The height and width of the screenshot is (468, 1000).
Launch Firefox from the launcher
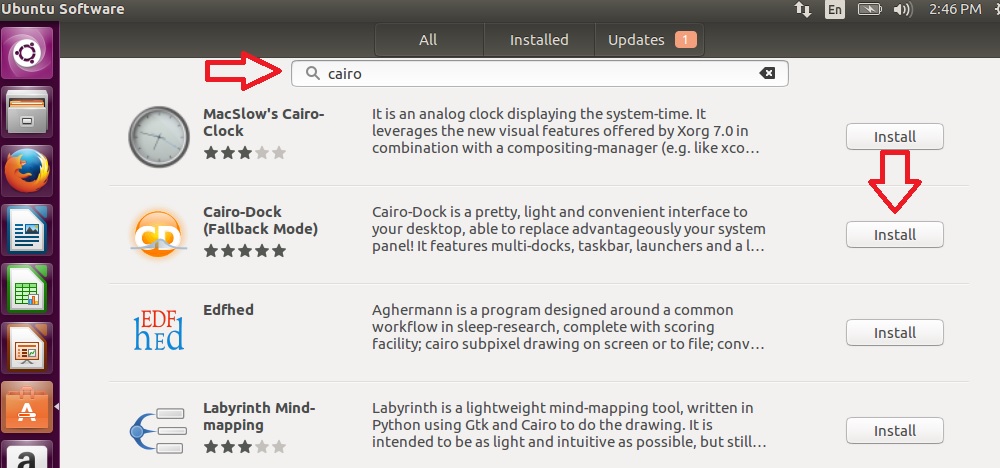click(x=27, y=171)
